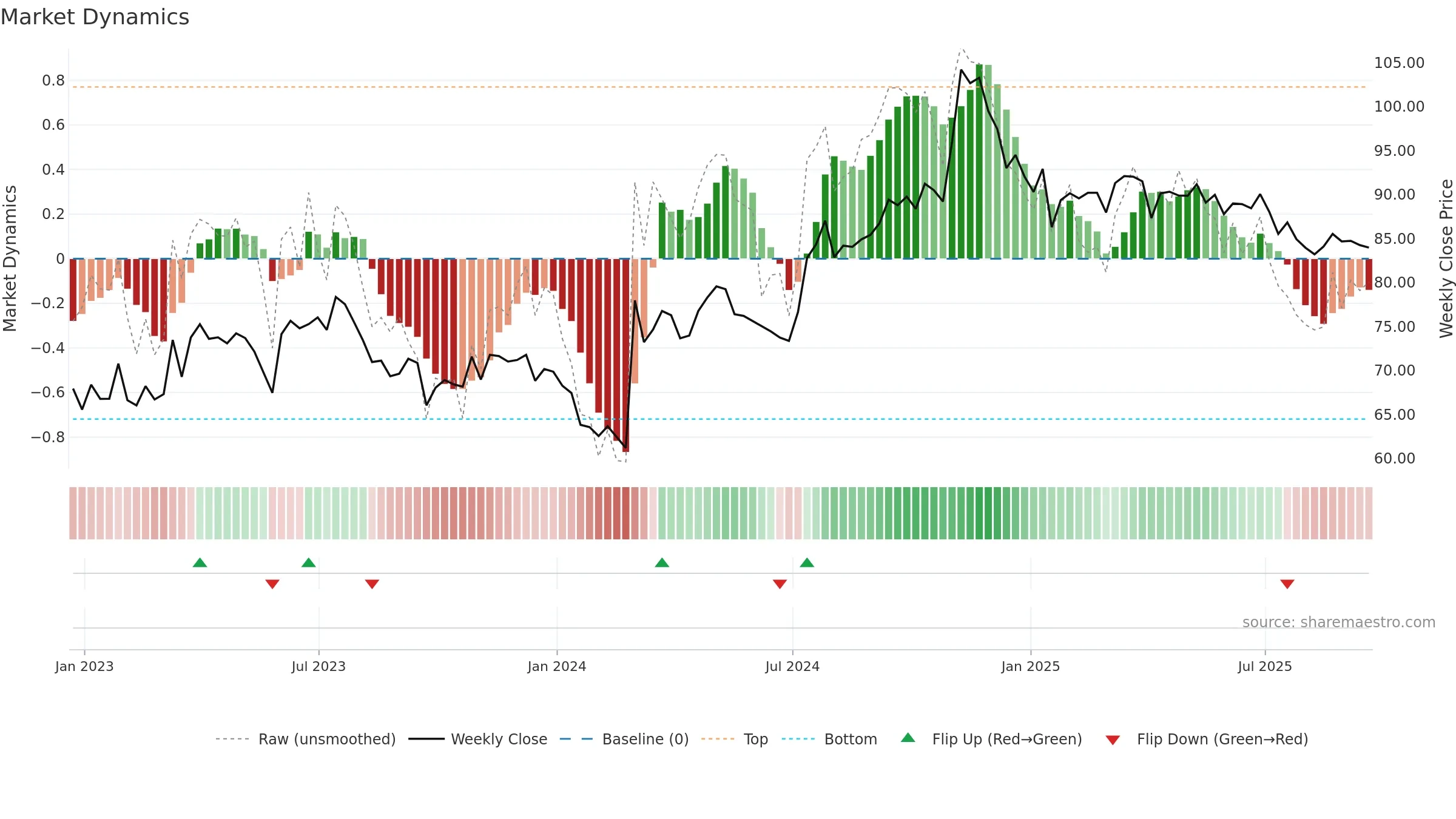
Task: Click the 'Jul 2025' x-axis label
Action: (x=1265, y=666)
